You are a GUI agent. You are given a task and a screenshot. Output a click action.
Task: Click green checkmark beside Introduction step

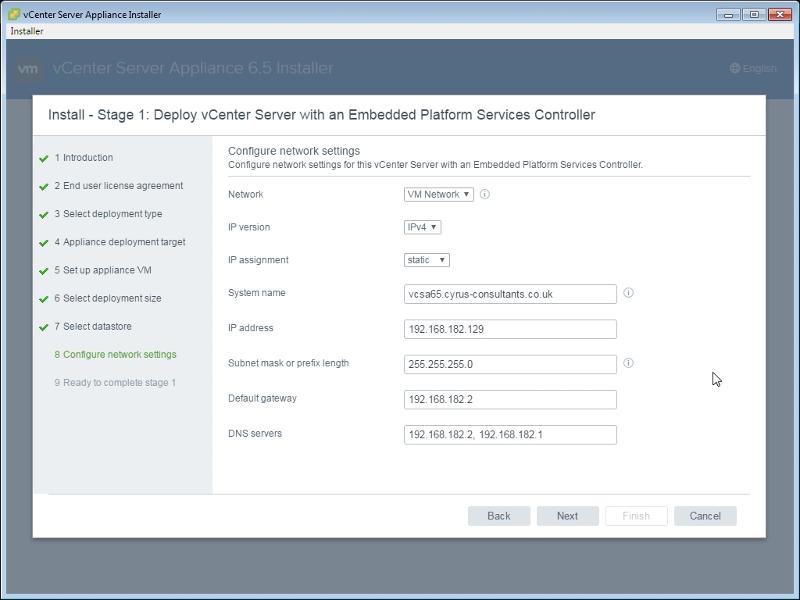pyautogui.click(x=44, y=159)
